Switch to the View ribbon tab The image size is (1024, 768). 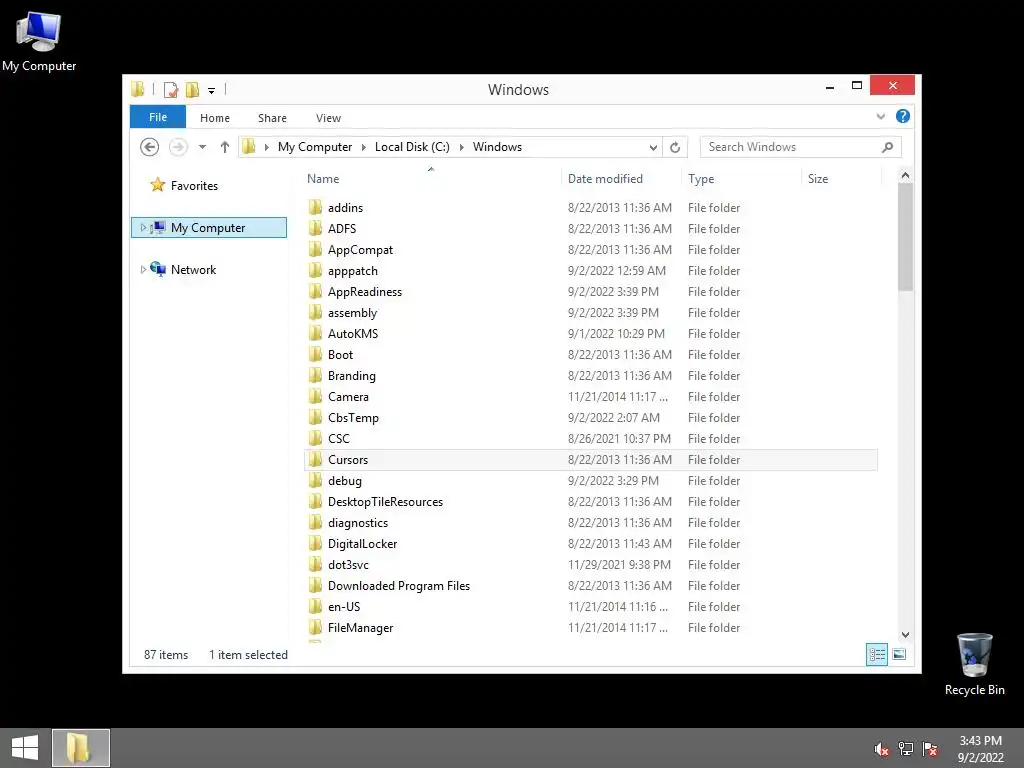[328, 118]
